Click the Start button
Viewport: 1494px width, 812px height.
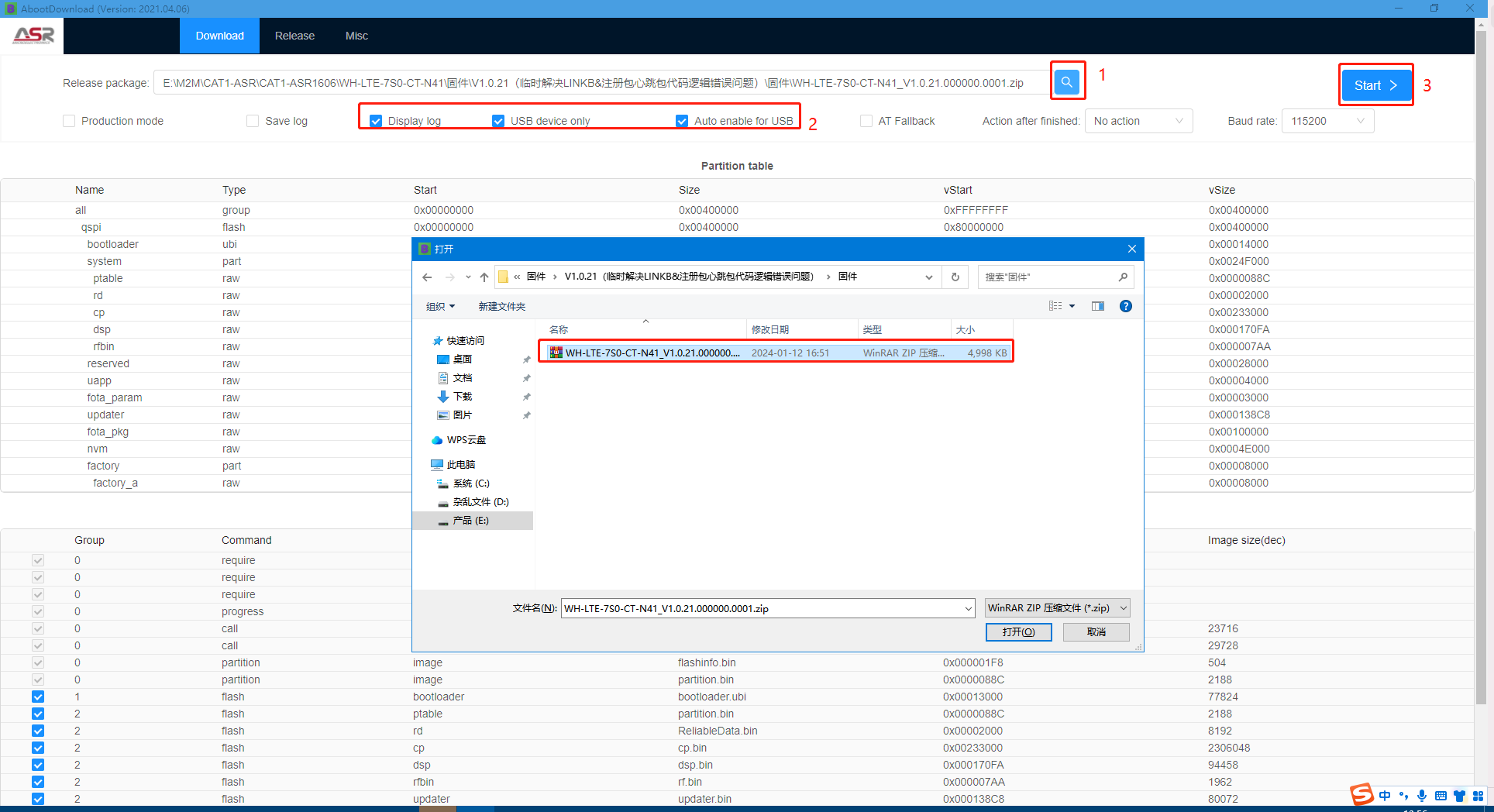coord(1375,85)
